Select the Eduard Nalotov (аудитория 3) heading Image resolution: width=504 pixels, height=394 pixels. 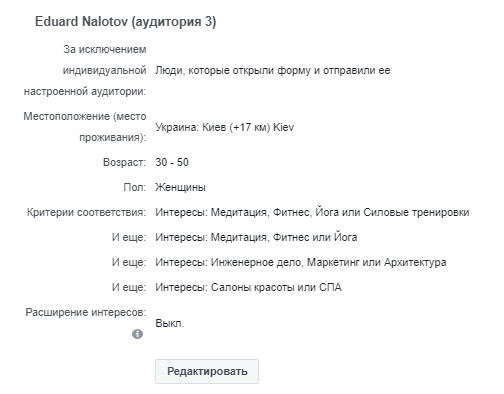point(126,22)
